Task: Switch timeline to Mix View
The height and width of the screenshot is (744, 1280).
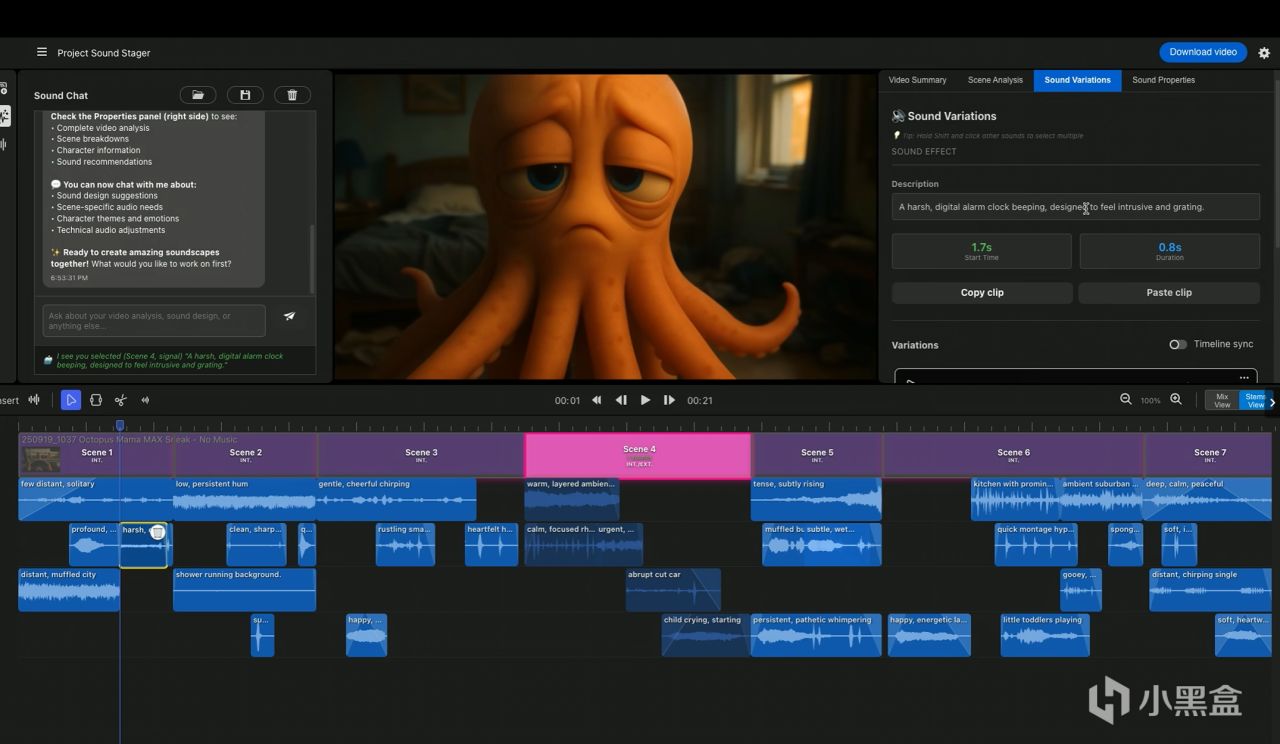Action: click(1222, 400)
